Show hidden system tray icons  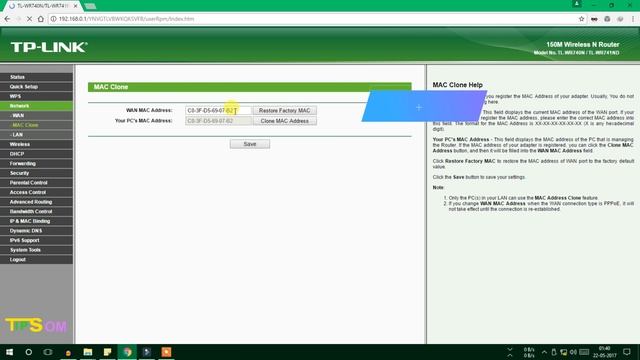coord(544,352)
